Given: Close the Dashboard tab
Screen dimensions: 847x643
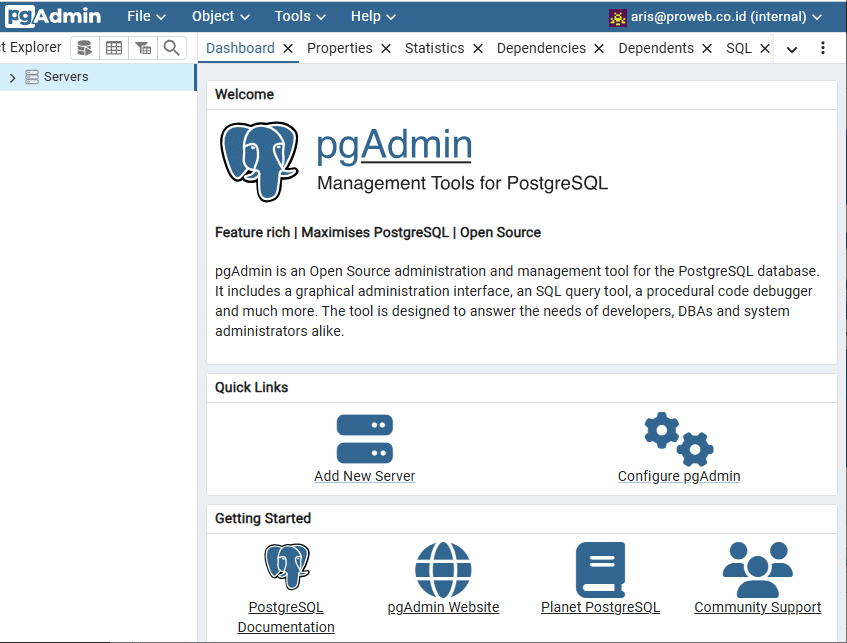Looking at the screenshot, I should click(x=288, y=49).
